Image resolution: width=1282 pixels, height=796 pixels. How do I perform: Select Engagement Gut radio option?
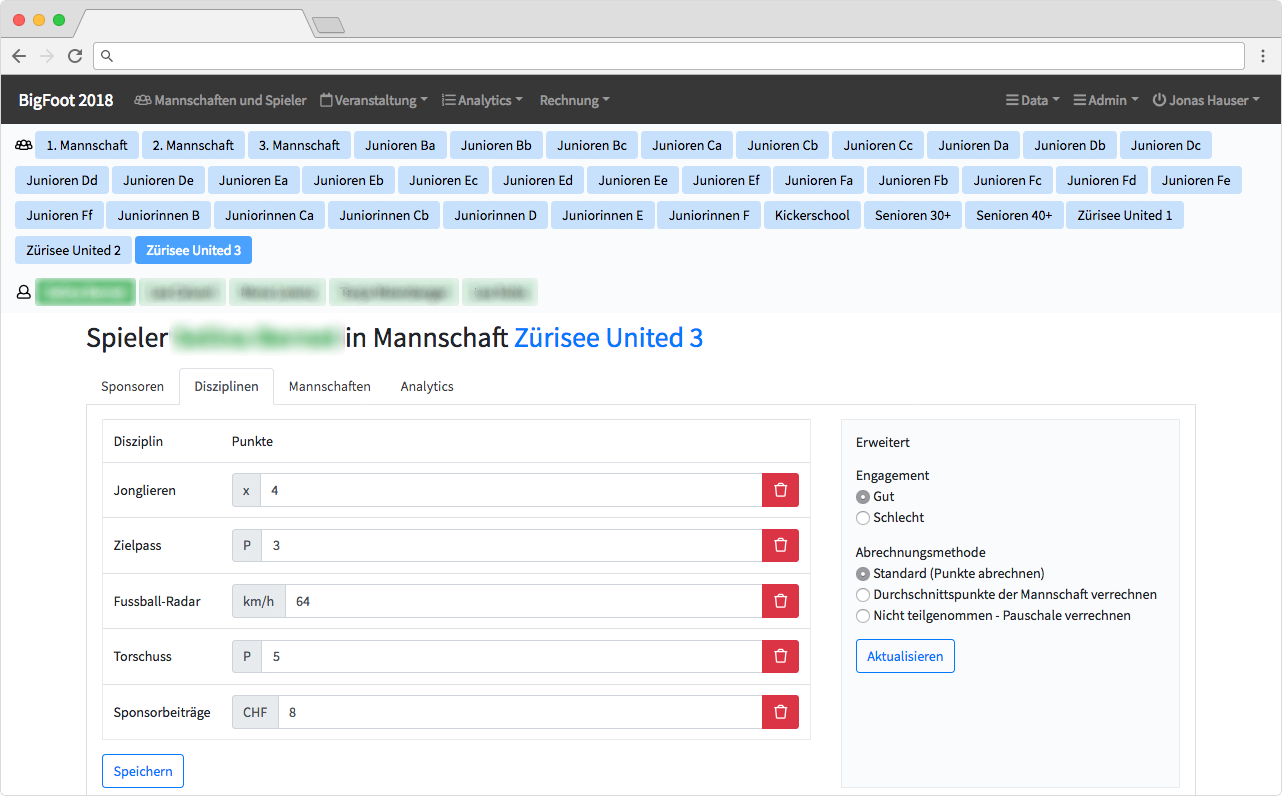point(863,497)
